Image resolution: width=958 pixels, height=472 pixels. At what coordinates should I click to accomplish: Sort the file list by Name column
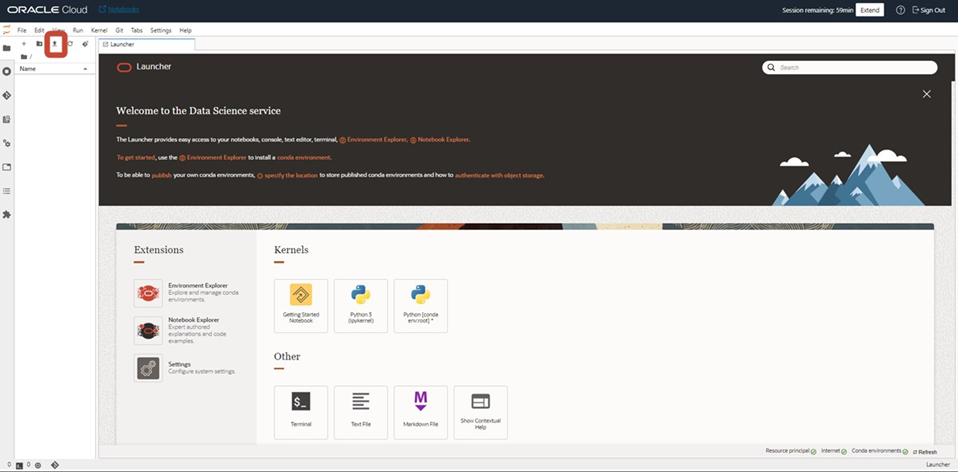(x=54, y=68)
